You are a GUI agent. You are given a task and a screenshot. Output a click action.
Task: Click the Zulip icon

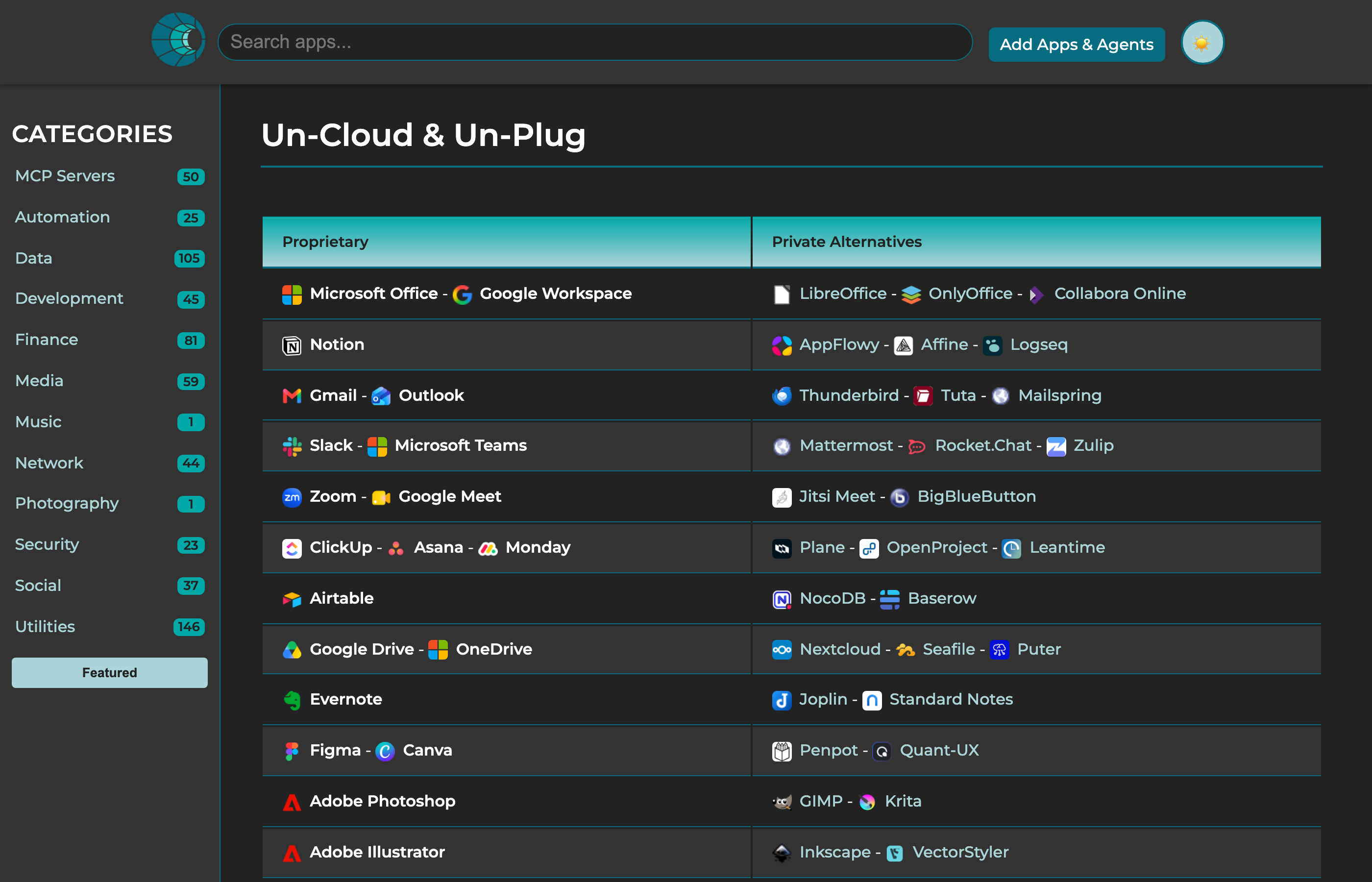point(1056,446)
